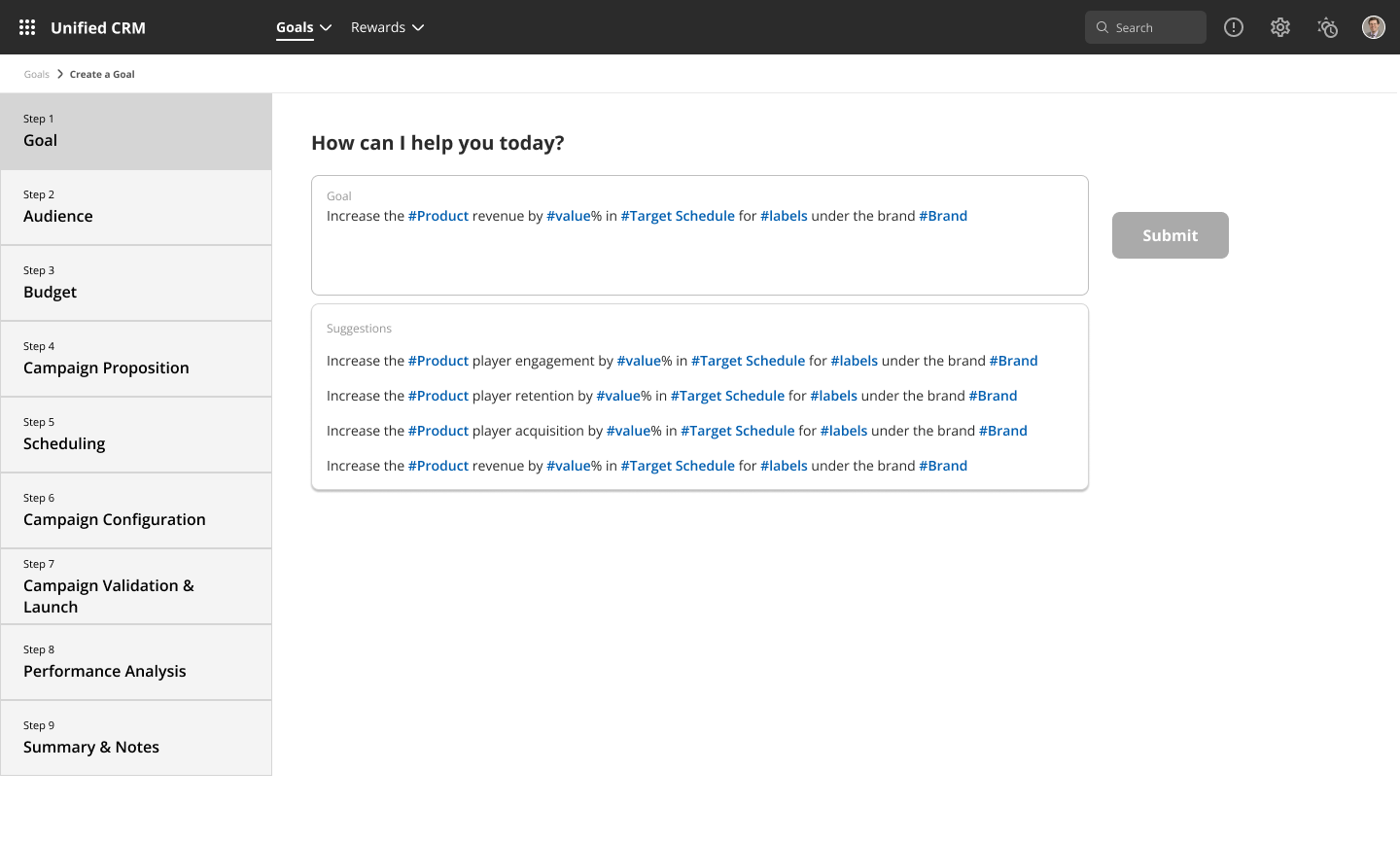Click the alert info icon in header
Viewport: 1400px width, 841px height.
[1234, 27]
